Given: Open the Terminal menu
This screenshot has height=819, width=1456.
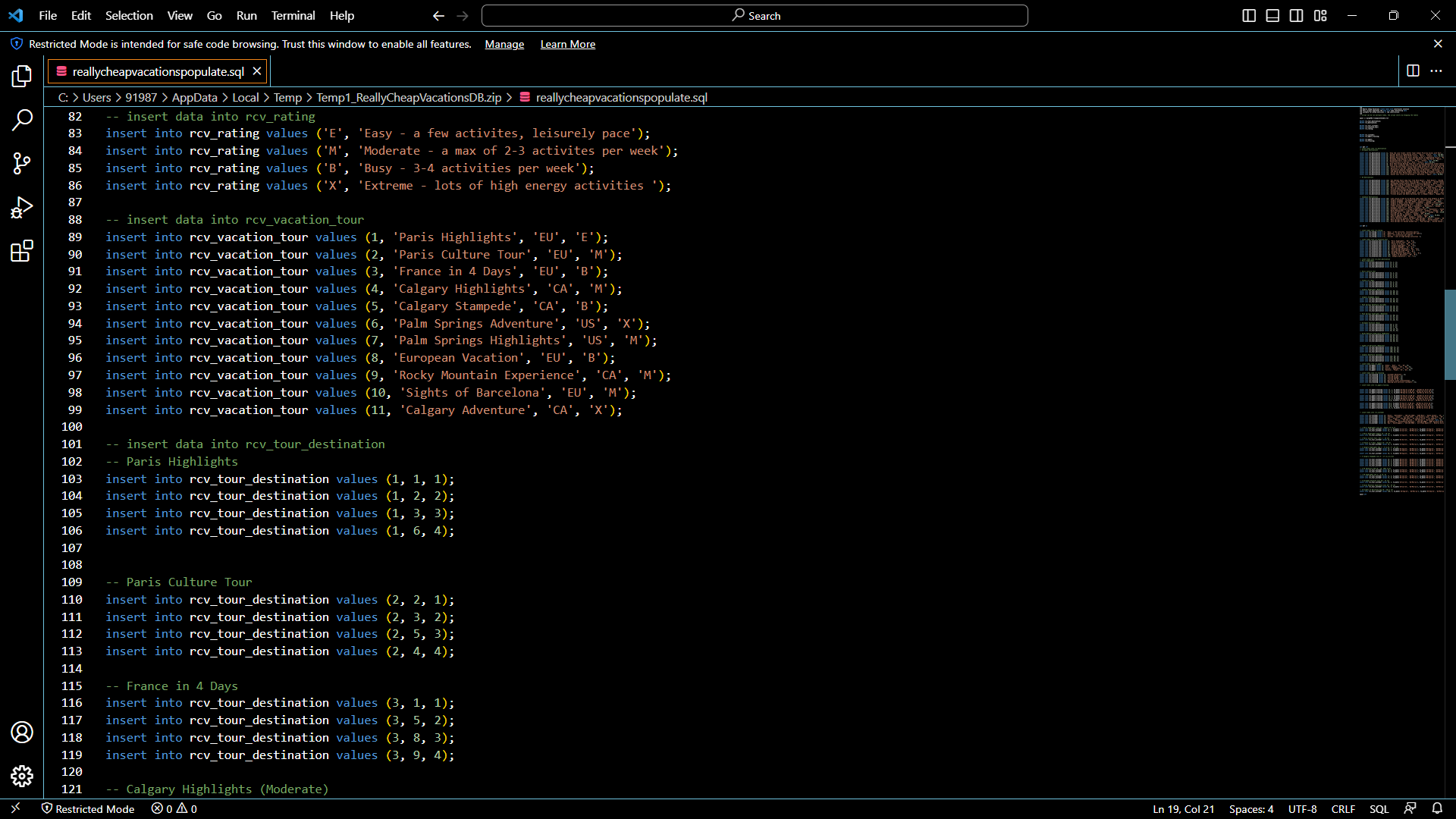Looking at the screenshot, I should coord(293,15).
